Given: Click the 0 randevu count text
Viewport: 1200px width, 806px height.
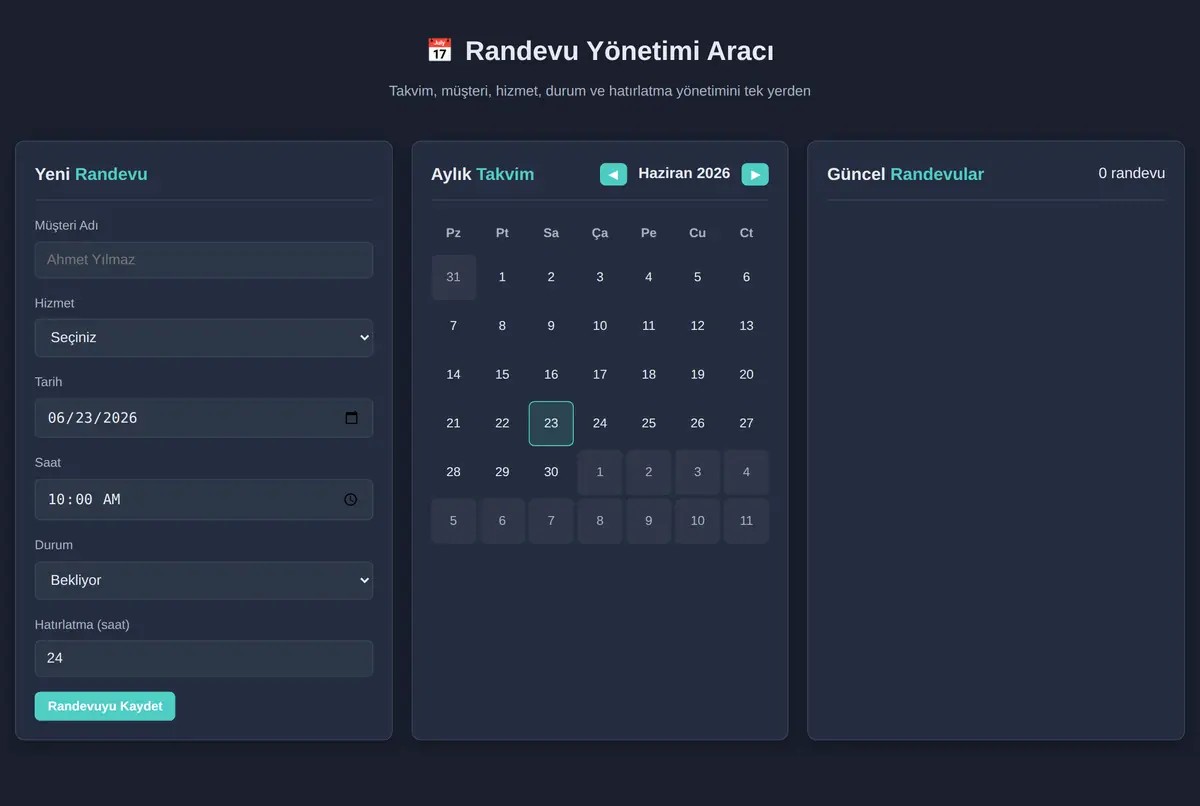Looking at the screenshot, I should (x=1132, y=173).
